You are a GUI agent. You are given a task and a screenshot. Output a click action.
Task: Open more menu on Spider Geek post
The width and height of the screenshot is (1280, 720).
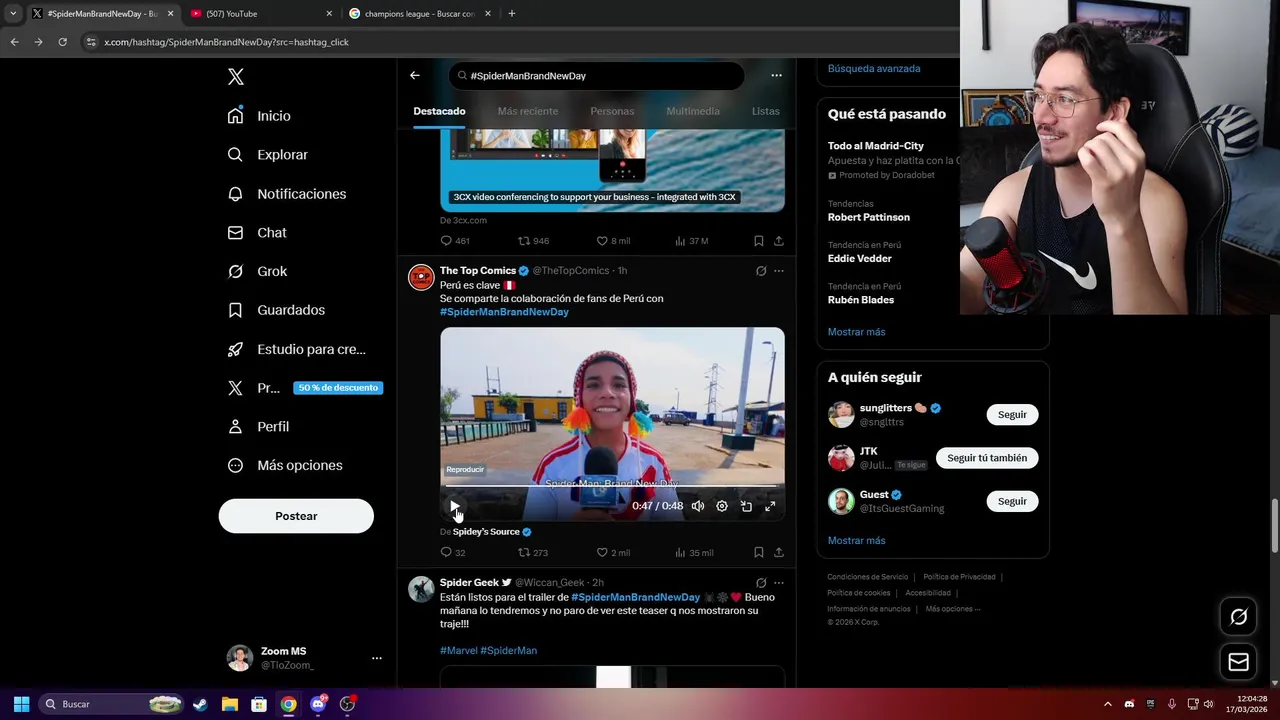click(779, 583)
